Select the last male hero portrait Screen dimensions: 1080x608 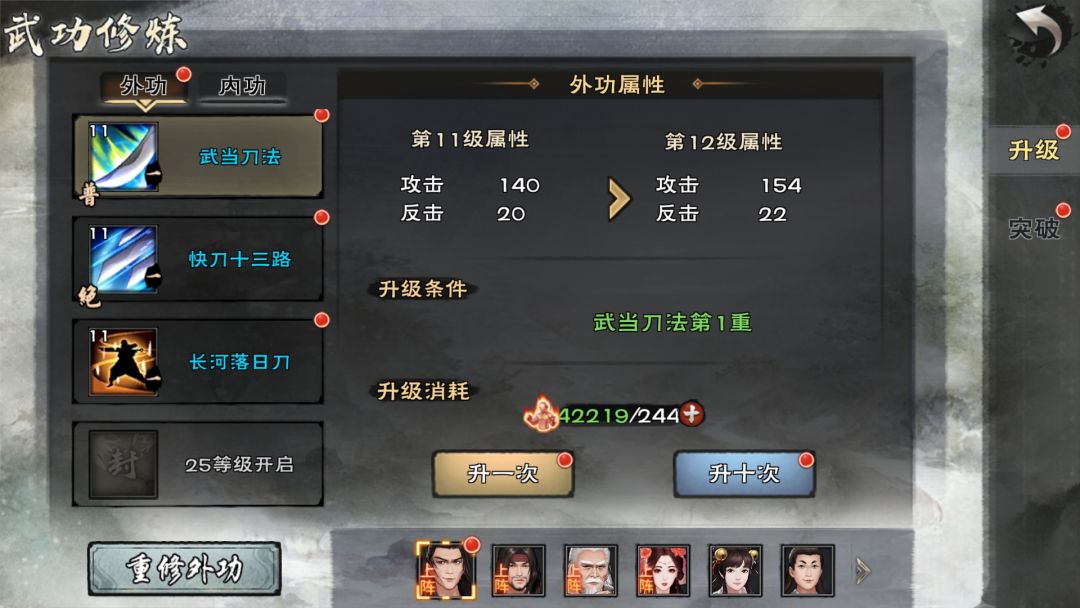808,570
